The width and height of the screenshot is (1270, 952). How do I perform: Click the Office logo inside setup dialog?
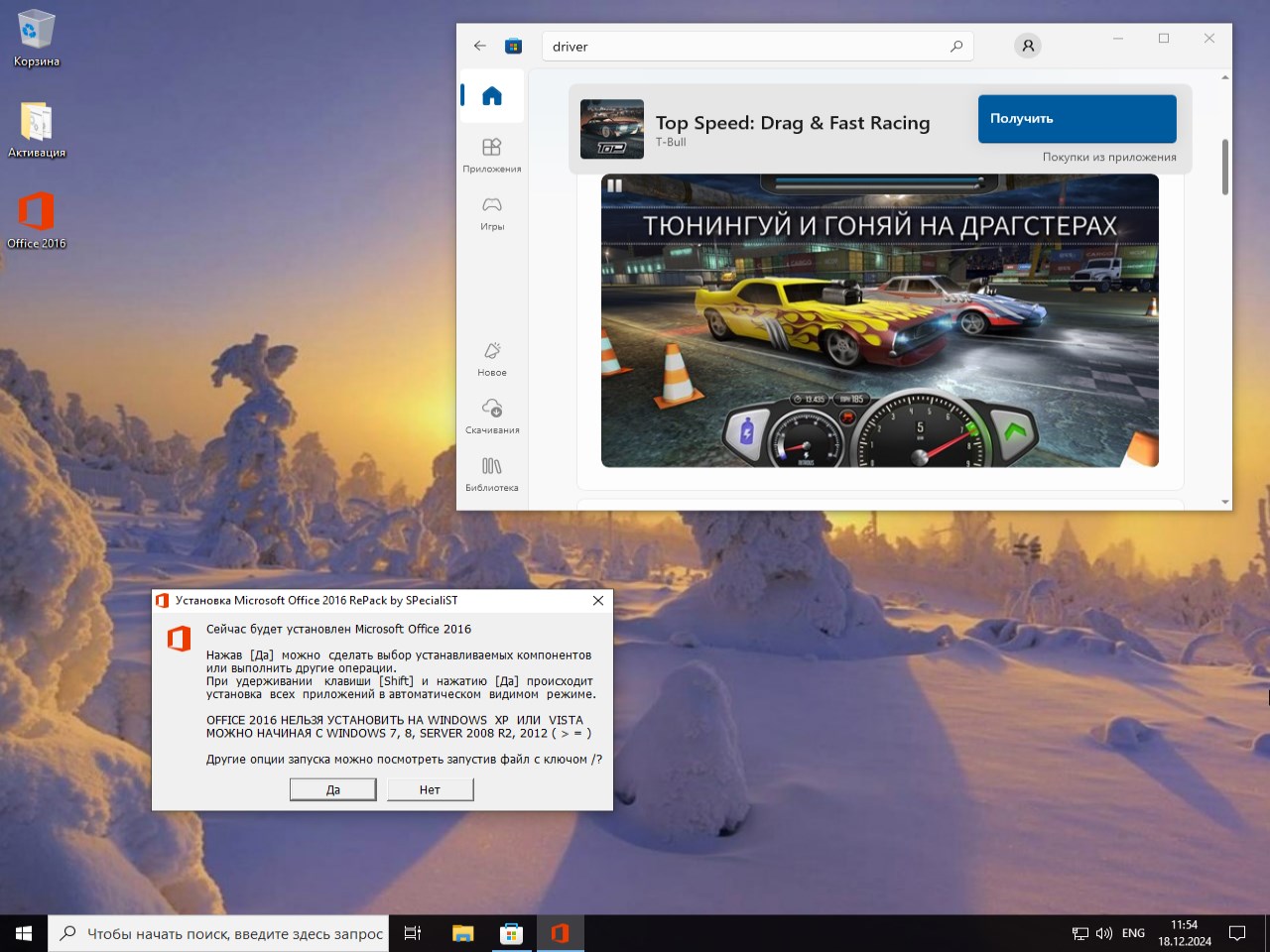(x=179, y=639)
